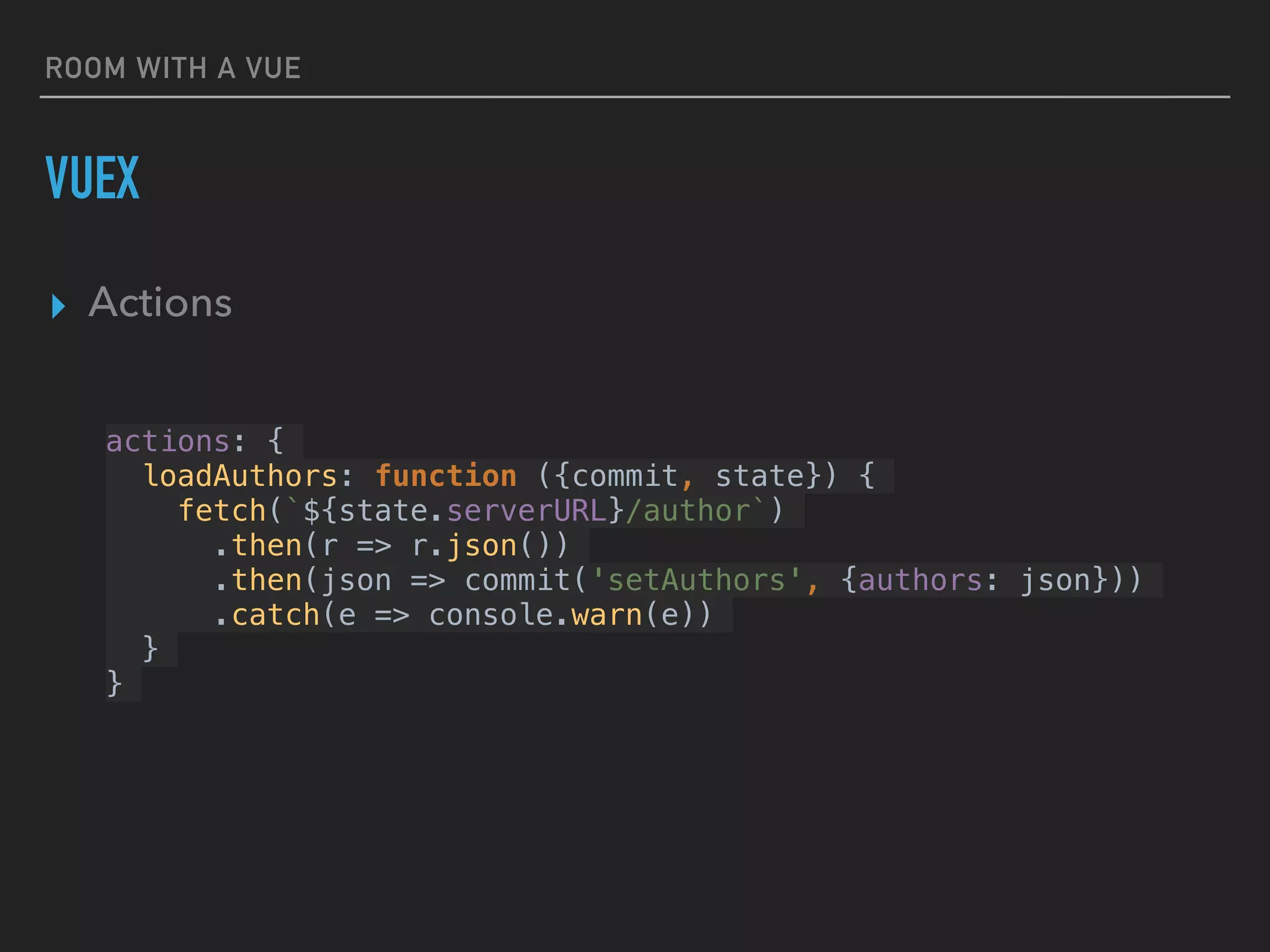
Task: Click the blue triangle bullet beside Actions
Action: [59, 306]
